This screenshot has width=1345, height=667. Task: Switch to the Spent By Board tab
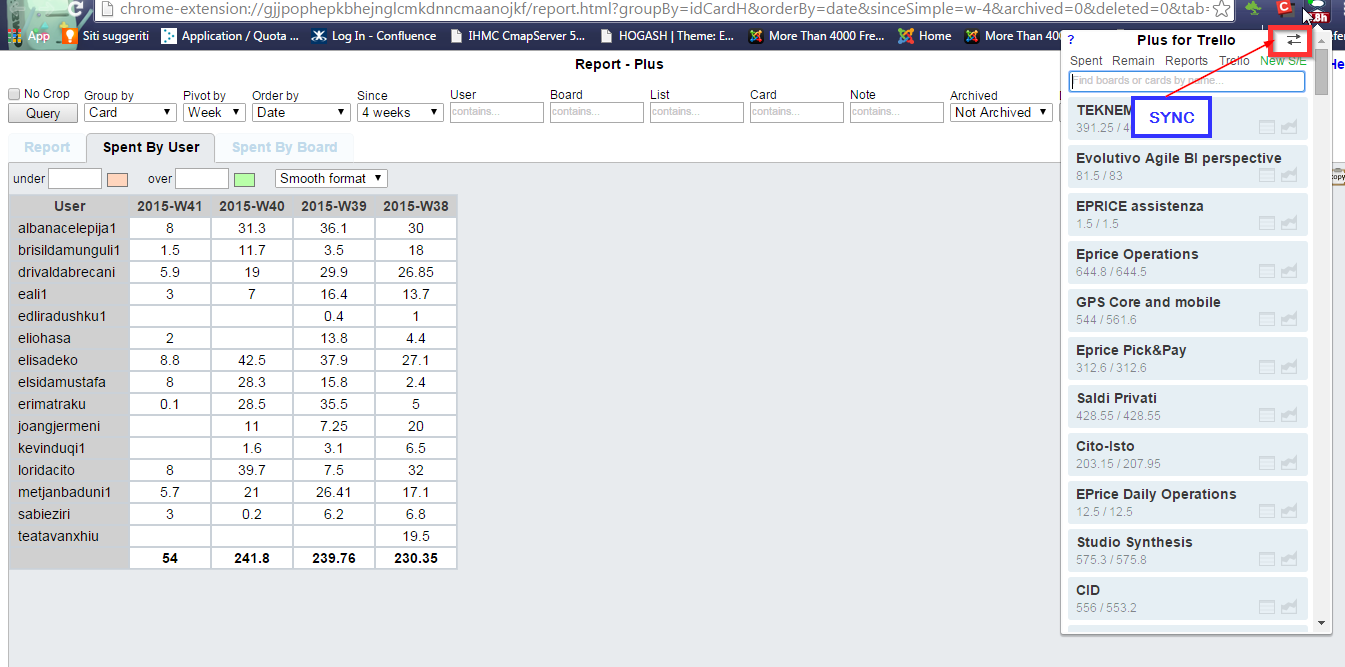[284, 147]
